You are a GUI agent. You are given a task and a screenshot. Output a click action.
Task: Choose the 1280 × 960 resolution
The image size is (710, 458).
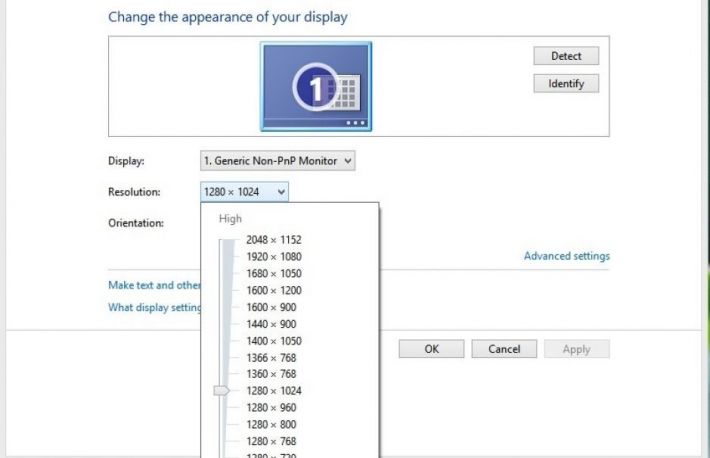pos(270,408)
